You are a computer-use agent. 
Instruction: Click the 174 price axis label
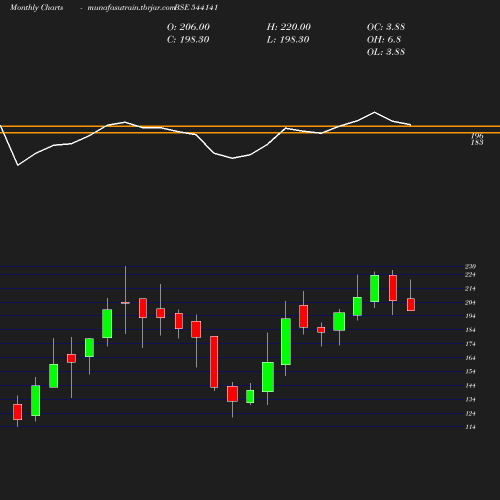470,344
